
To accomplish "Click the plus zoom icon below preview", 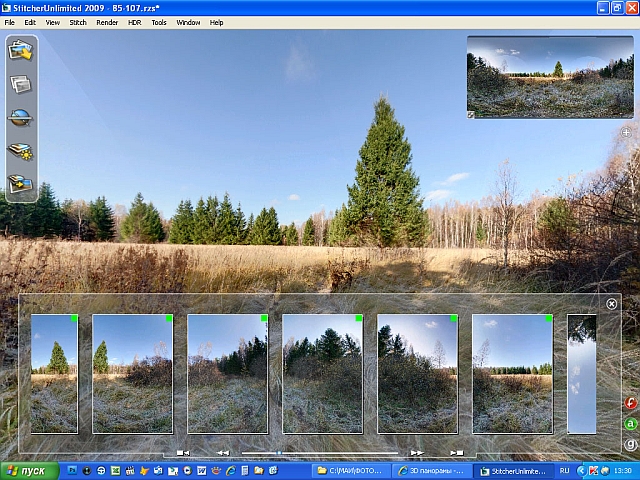I will coord(626,132).
